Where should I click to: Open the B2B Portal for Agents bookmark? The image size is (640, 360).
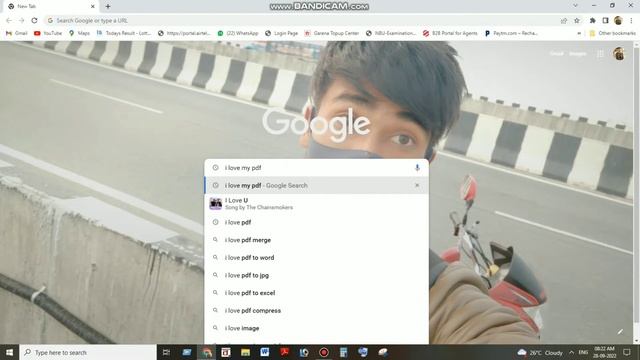450,33
